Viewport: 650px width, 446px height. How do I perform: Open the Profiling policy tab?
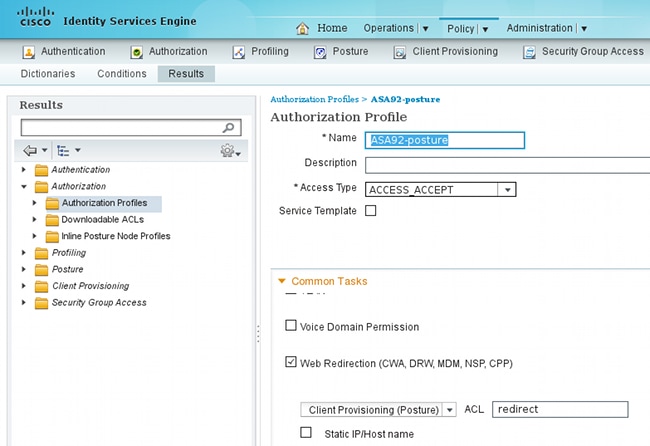click(x=270, y=51)
